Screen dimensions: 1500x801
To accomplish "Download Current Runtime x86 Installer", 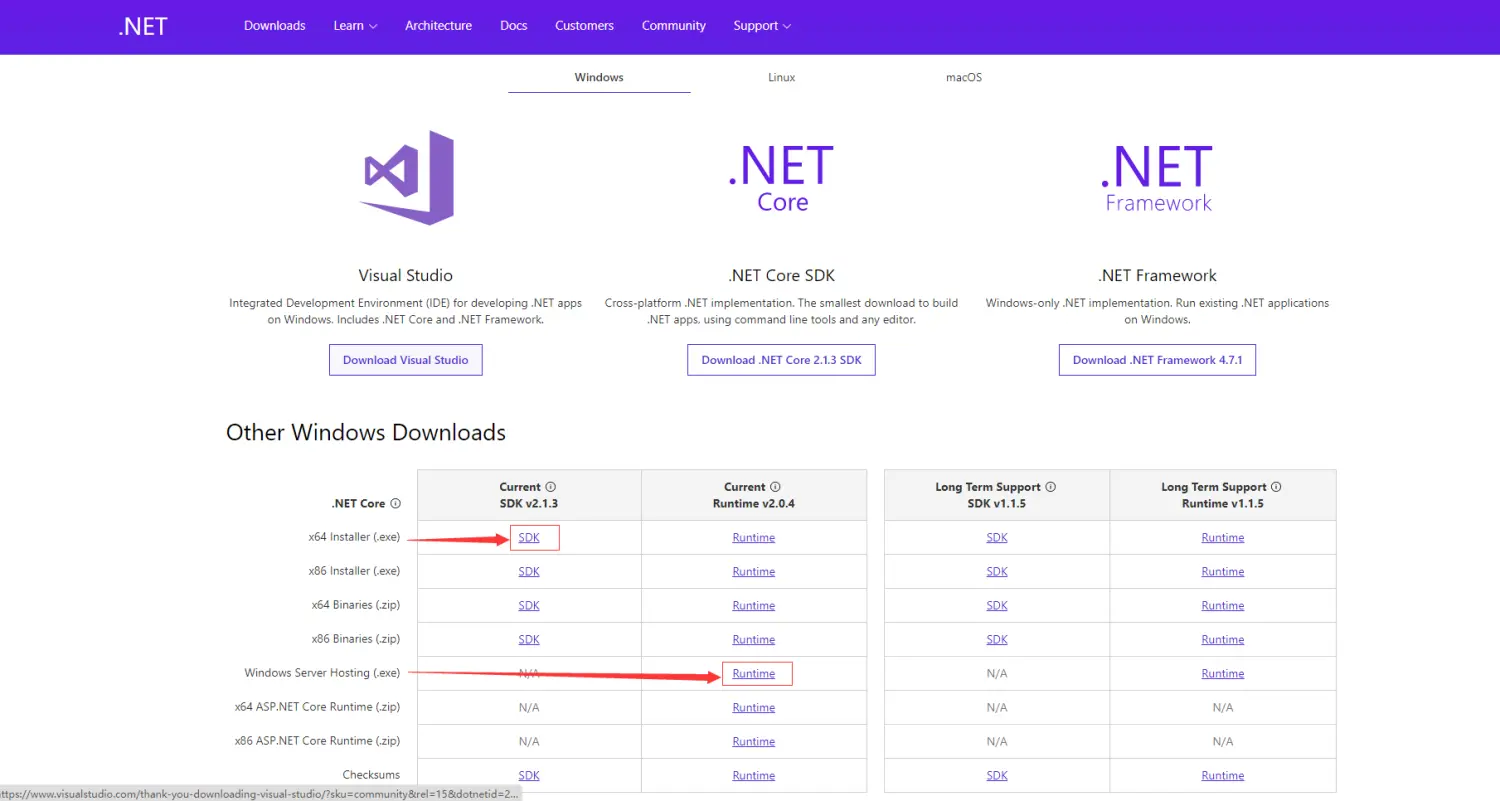I will (754, 572).
